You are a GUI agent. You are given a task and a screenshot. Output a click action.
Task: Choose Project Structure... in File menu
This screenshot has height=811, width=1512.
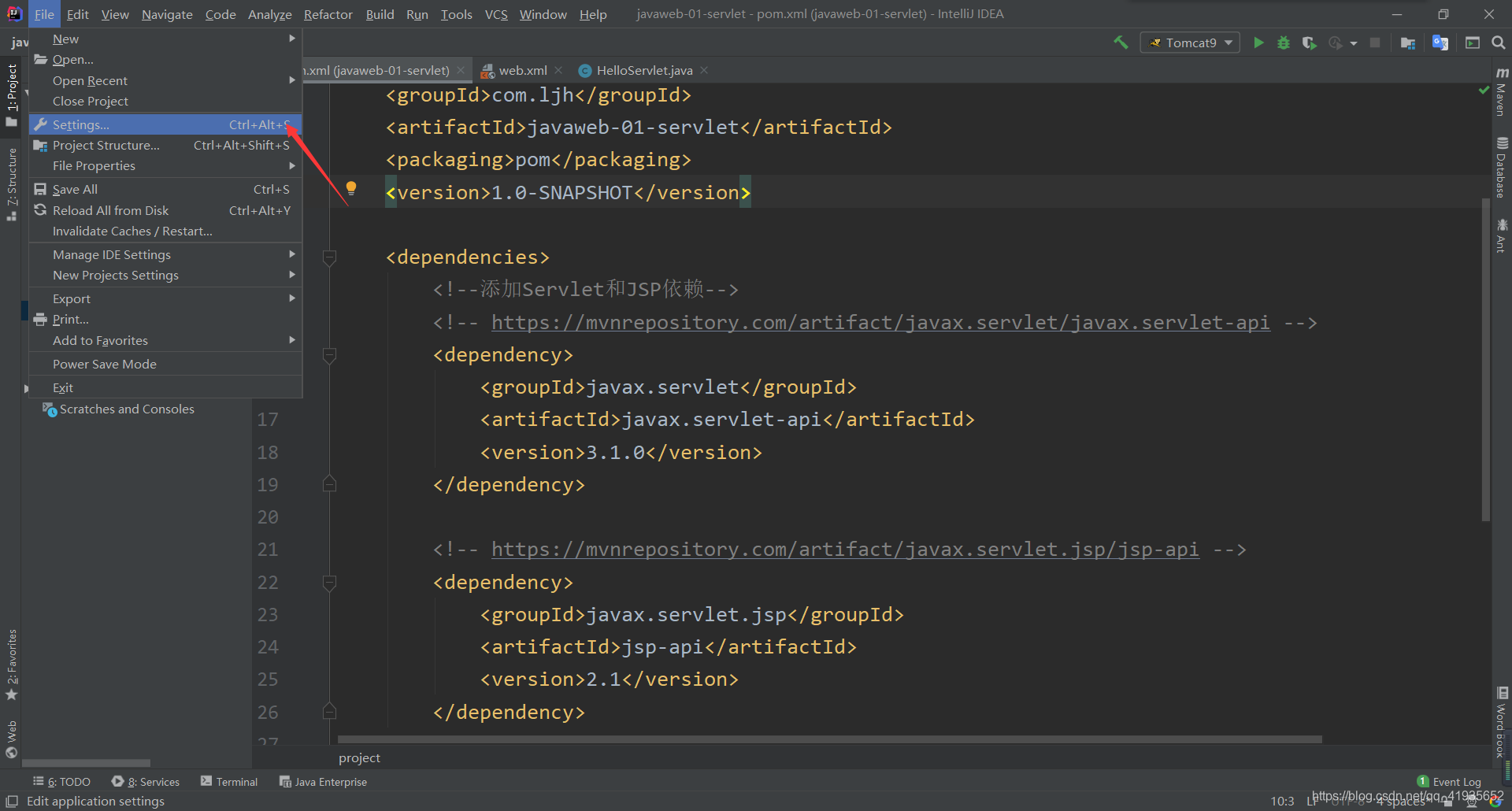[165, 145]
